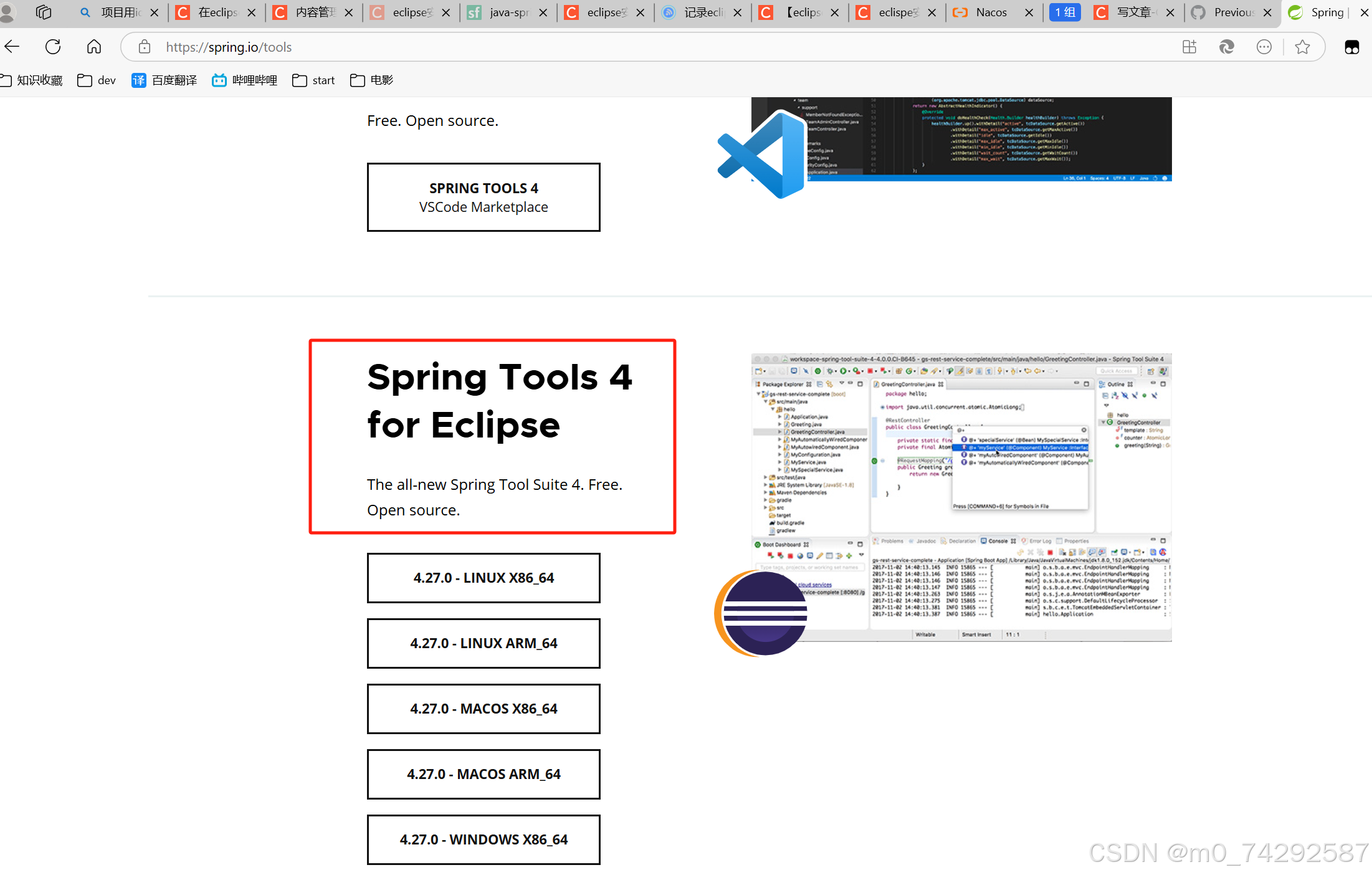Close the java-spr tab
This screenshot has height=875, width=1372.
pos(543,12)
